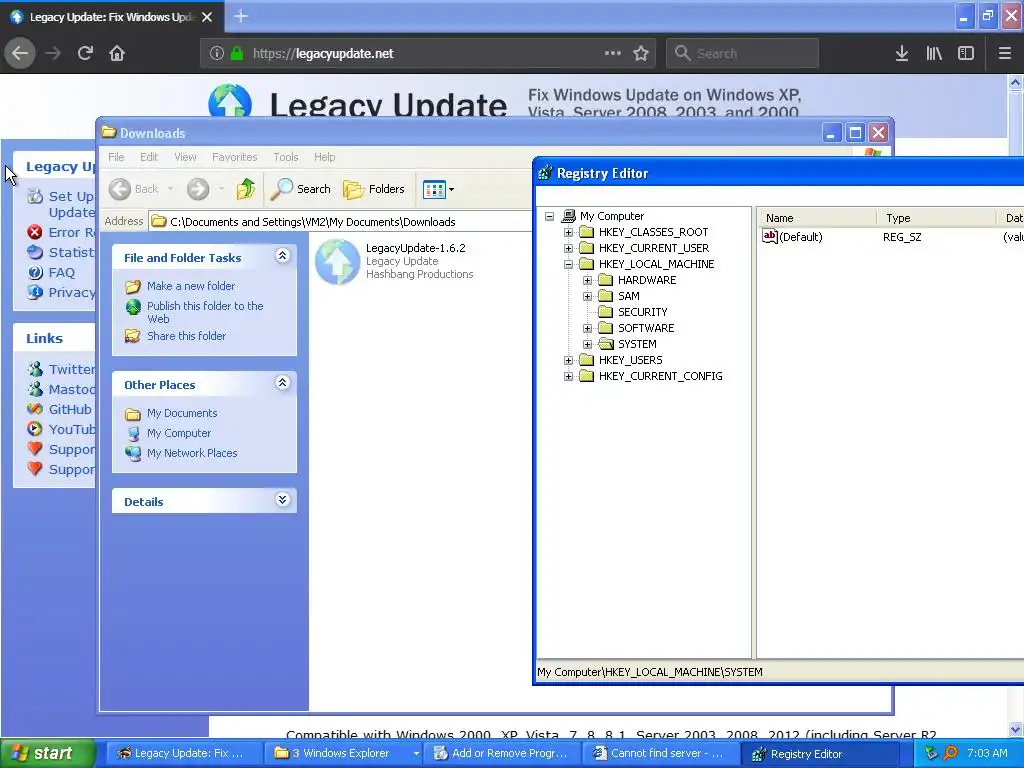Click Publish this folder to the Web

point(205,312)
